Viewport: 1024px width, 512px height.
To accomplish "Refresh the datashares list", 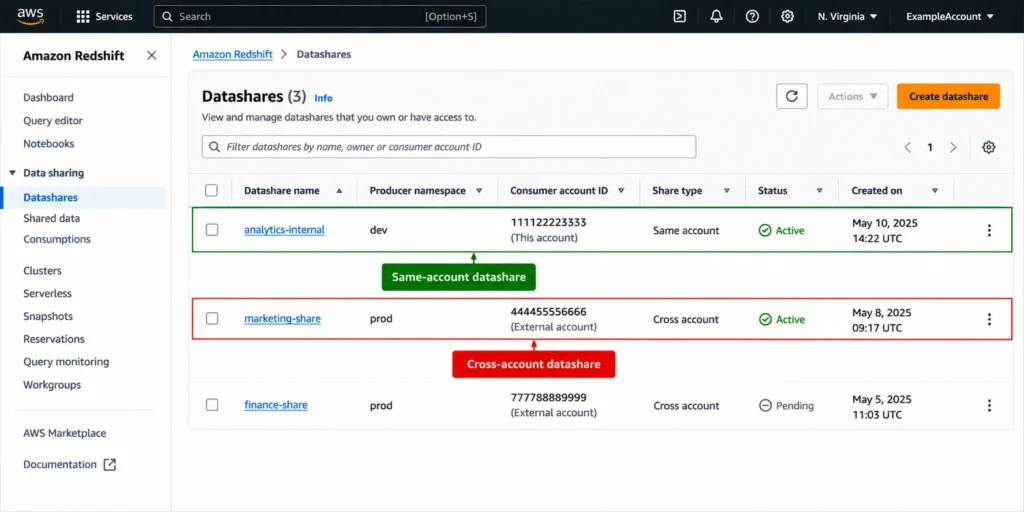I will (792, 96).
